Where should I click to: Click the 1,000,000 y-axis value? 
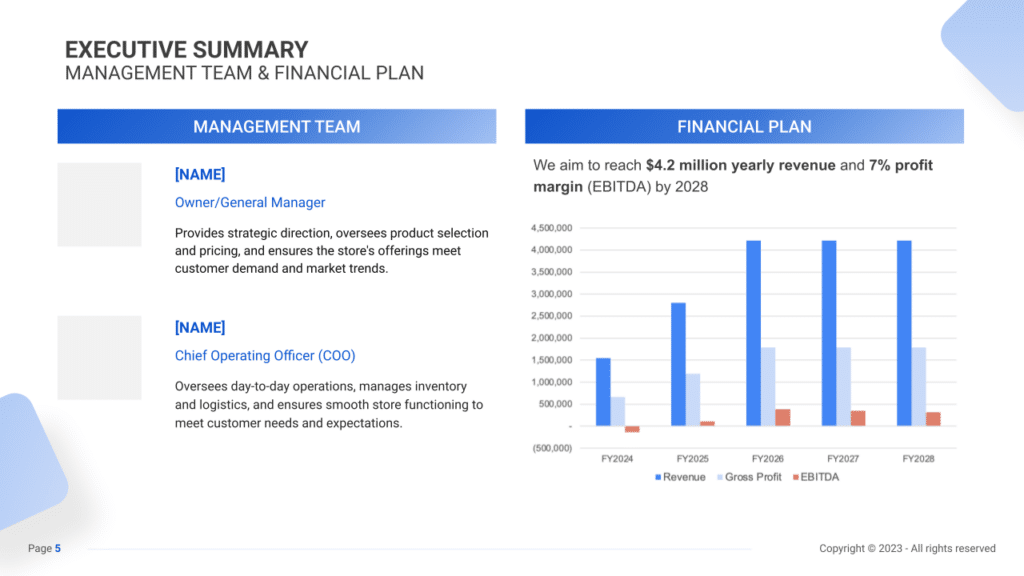[552, 382]
